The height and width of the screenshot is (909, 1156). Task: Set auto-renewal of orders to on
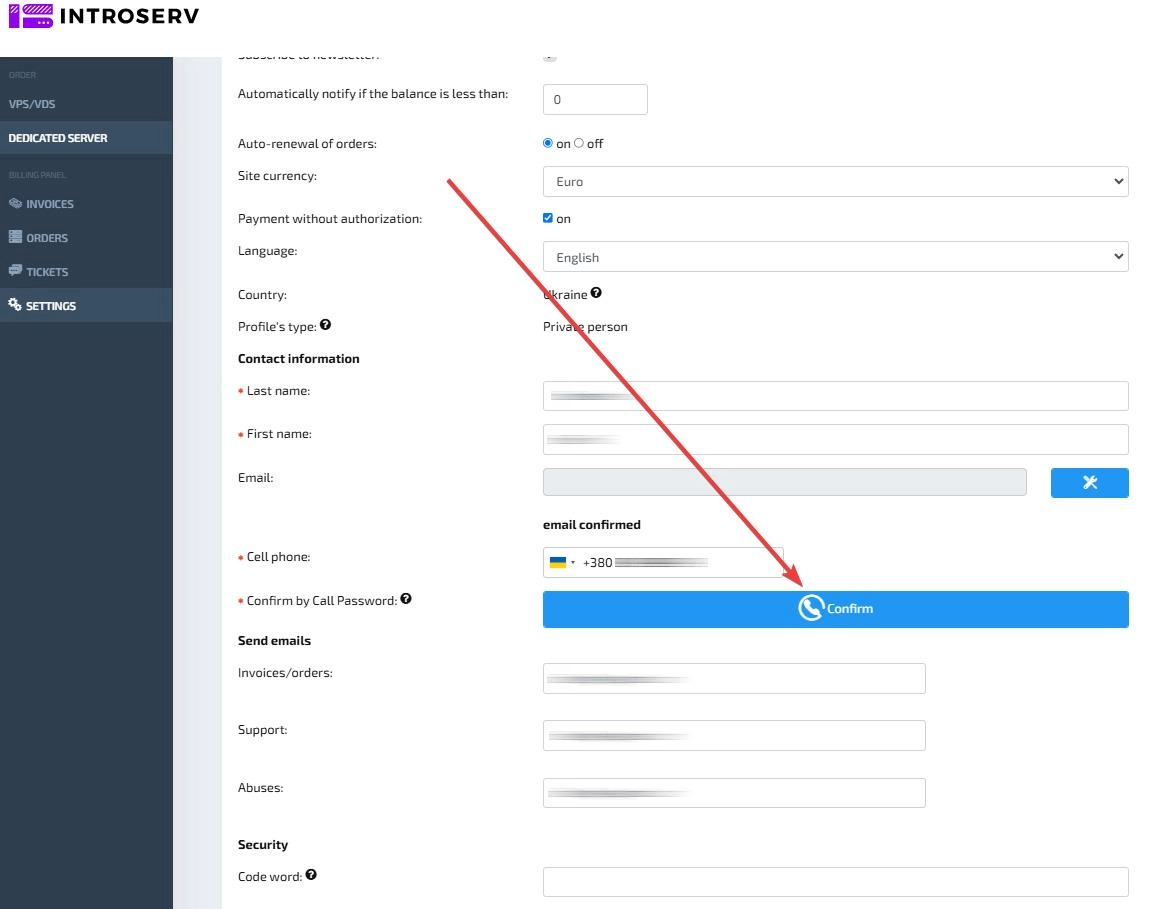click(548, 143)
